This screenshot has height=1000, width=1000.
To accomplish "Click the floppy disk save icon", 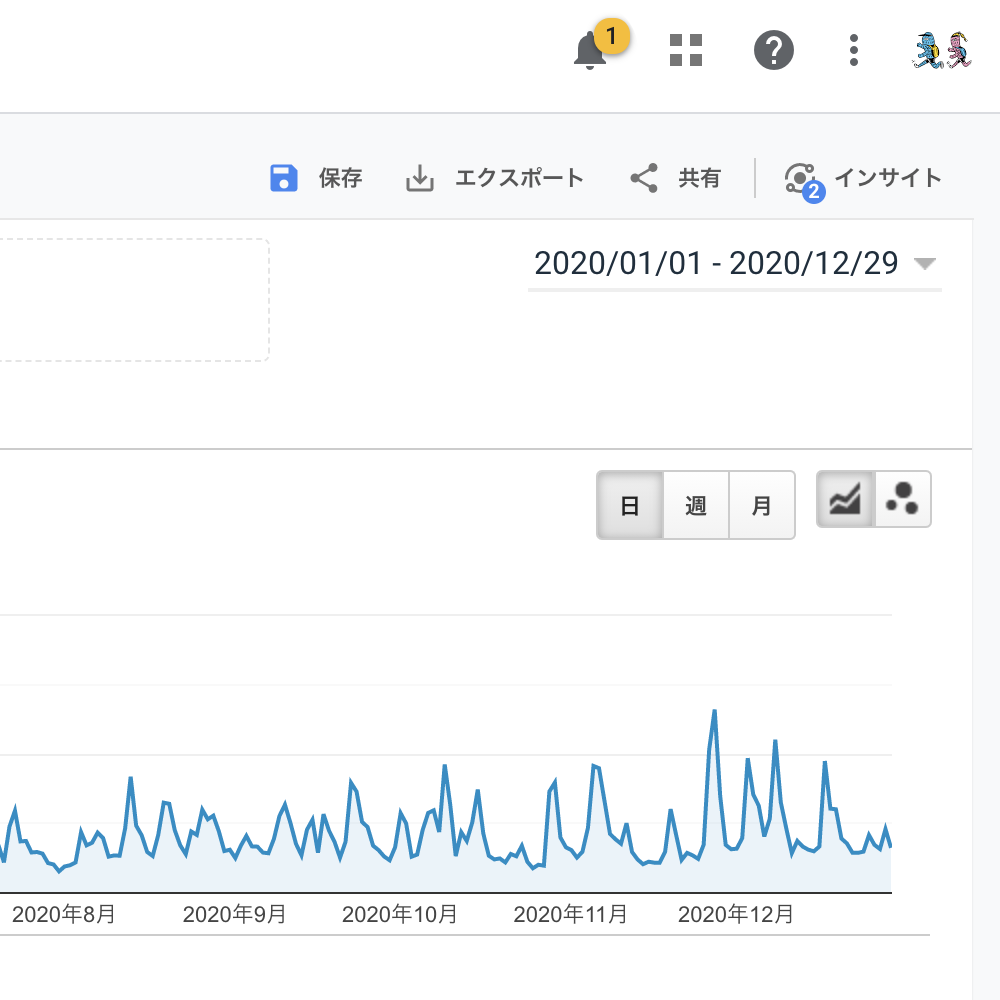I will click(285, 179).
